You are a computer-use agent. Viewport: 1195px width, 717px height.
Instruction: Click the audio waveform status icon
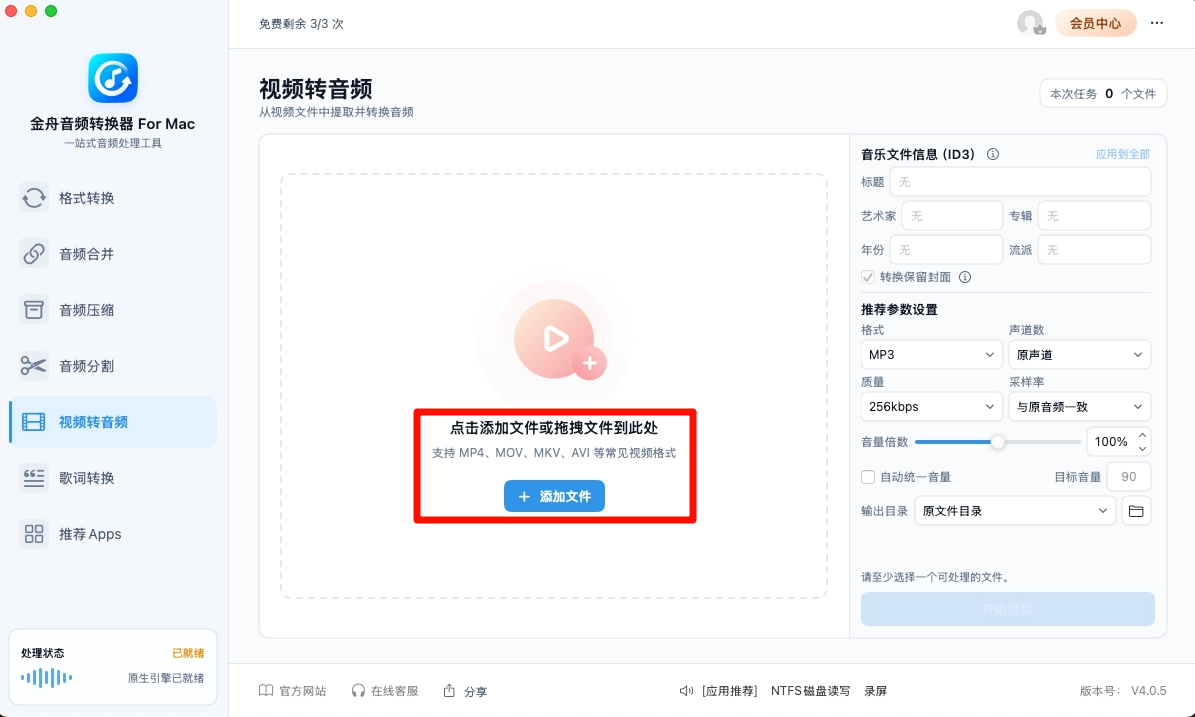click(46, 677)
